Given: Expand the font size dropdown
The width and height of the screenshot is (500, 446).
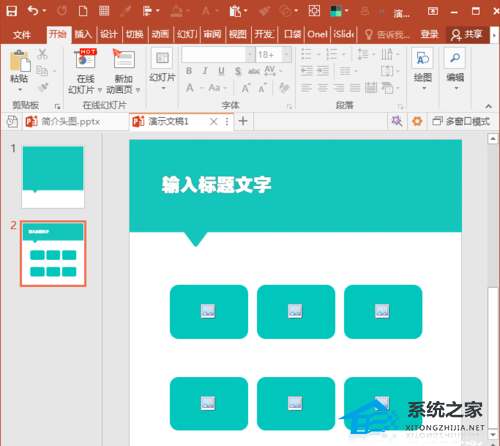Looking at the screenshot, I should [x=286, y=54].
